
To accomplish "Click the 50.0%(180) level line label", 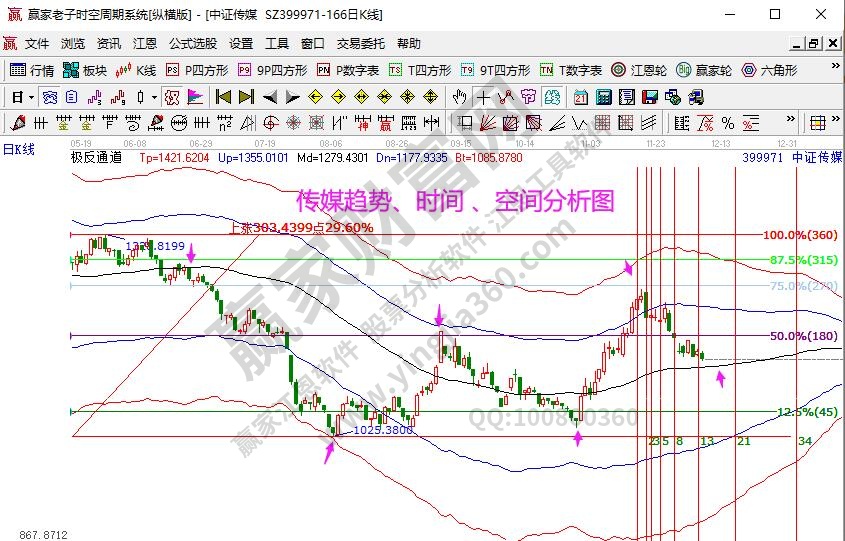I will point(803,336).
